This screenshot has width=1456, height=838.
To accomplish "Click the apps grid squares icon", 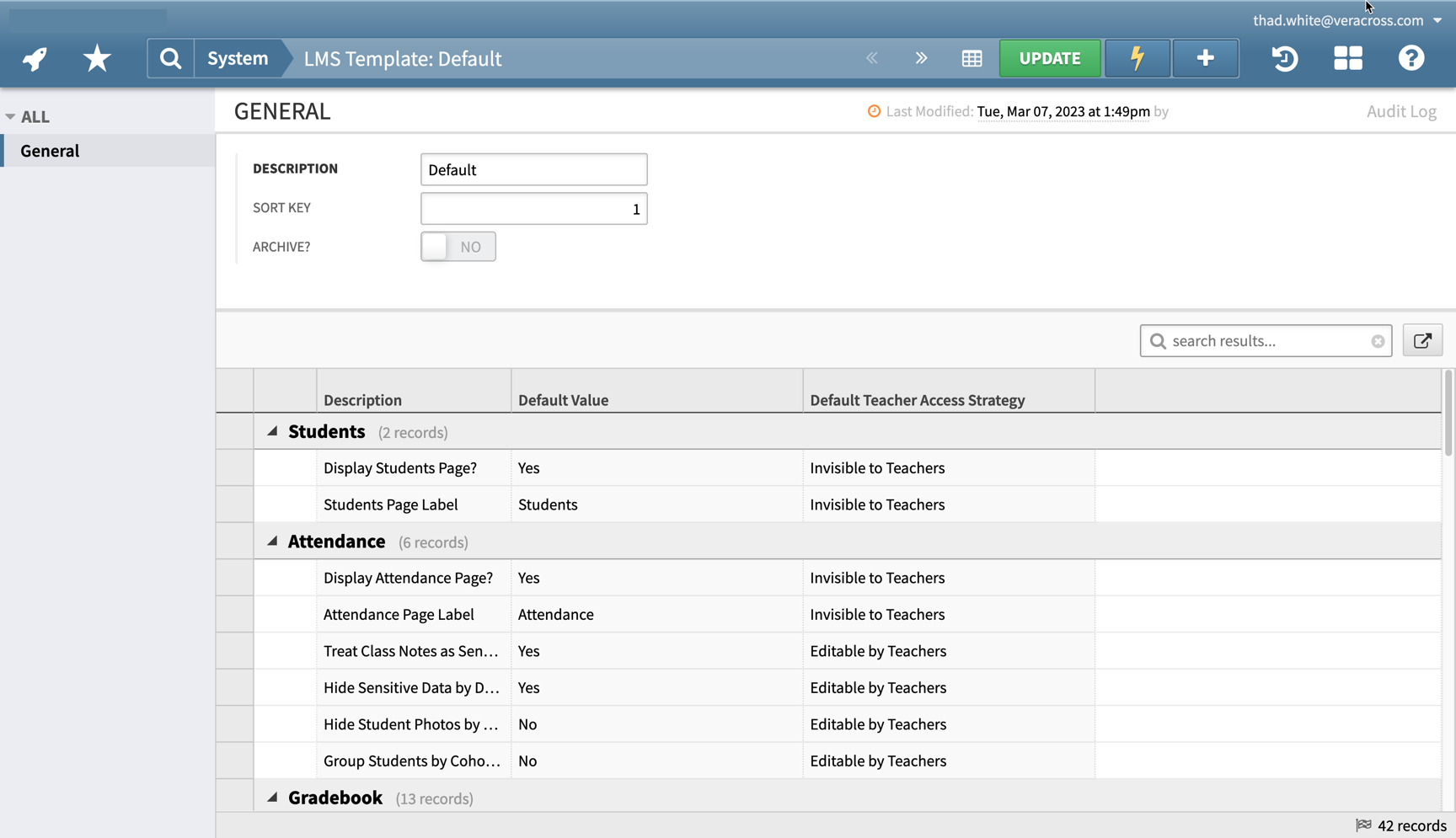I will pos(1348,58).
